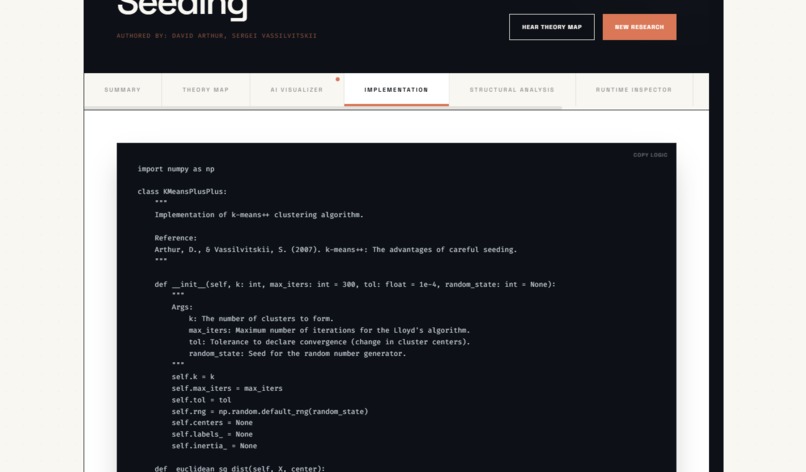Click the 'self.inertia_ = None' line
Viewport: 806px width, 472px height.
214,446
